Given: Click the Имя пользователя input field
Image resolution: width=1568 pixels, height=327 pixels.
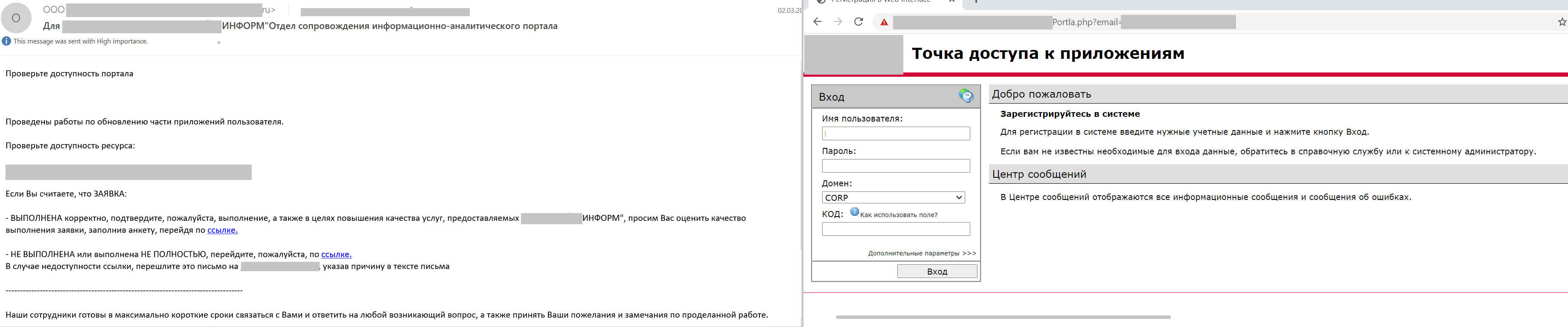Looking at the screenshot, I should pyautogui.click(x=896, y=134).
